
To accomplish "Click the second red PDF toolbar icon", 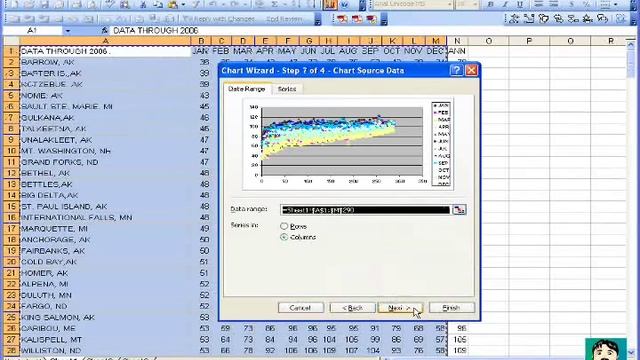I will pos(357,19).
